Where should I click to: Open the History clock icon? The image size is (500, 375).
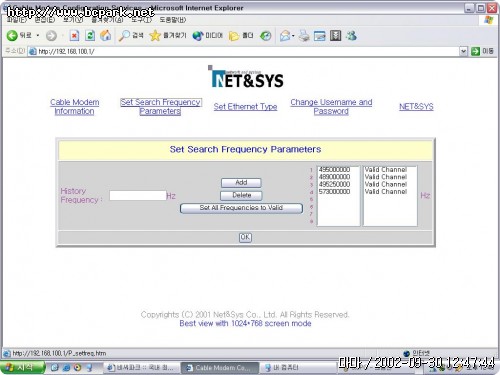(265, 35)
